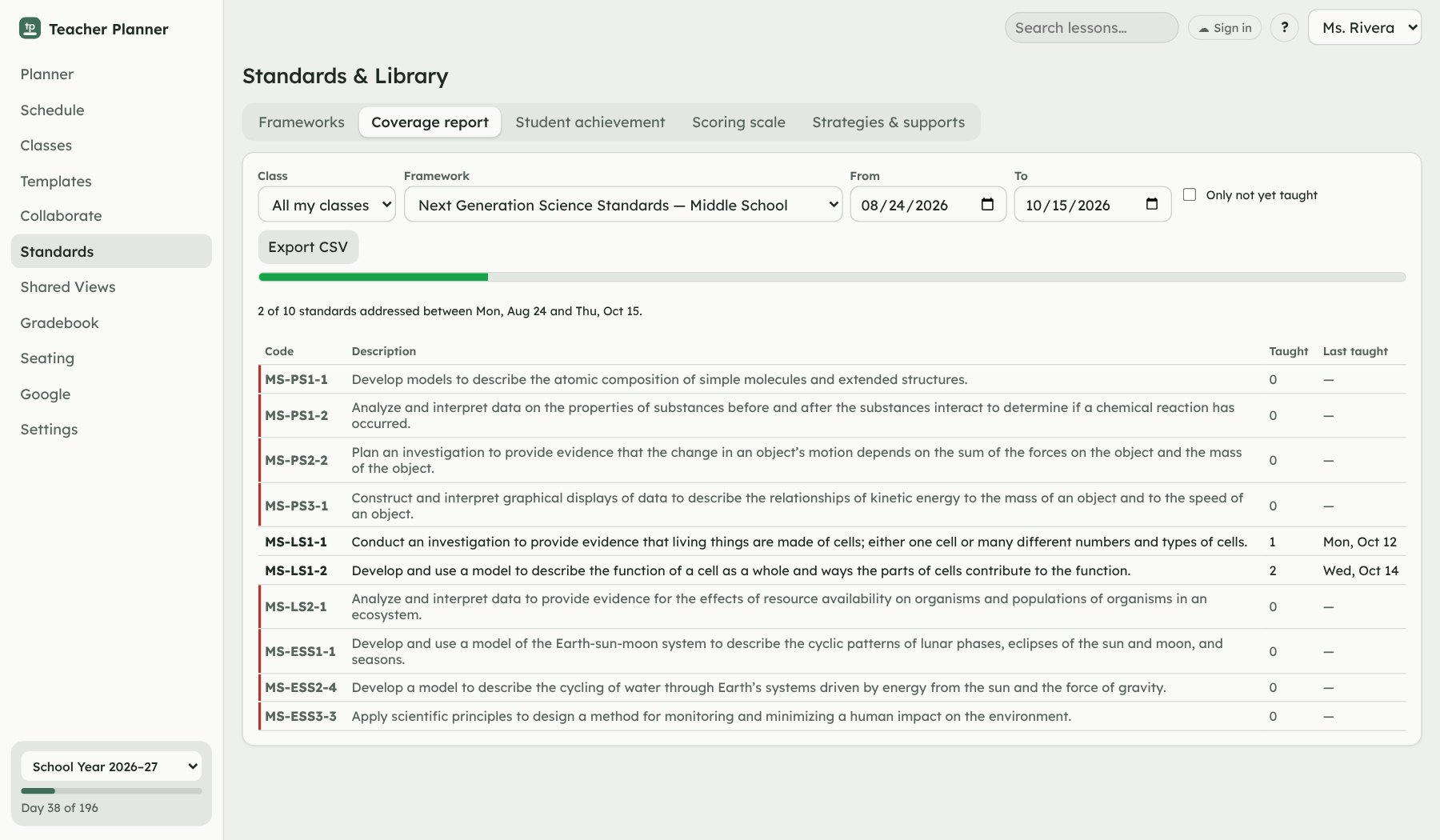The width and height of the screenshot is (1440, 840).
Task: Switch to the Frameworks tab
Action: tap(302, 122)
